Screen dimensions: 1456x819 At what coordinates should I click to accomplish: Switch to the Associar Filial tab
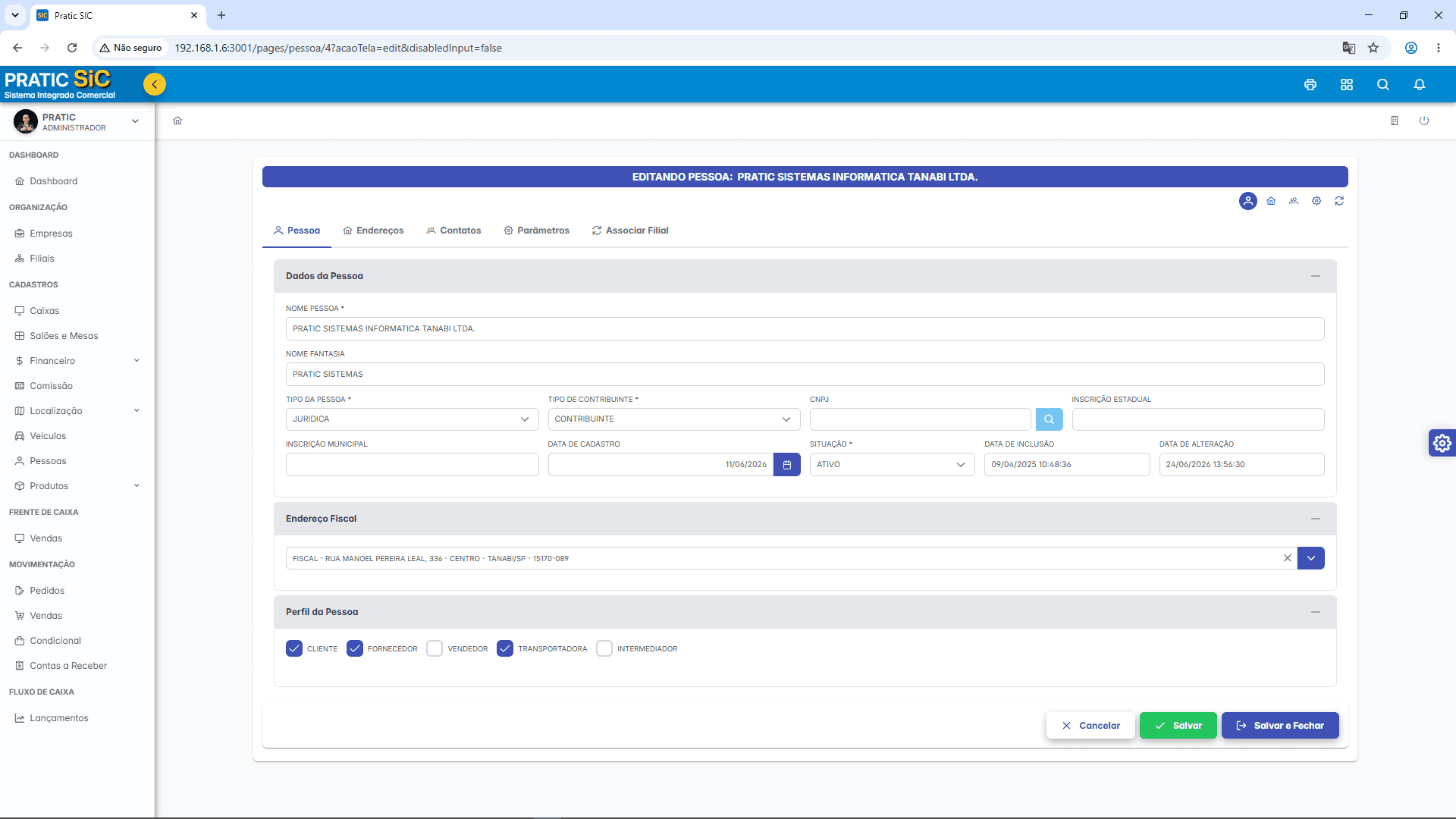tap(630, 231)
